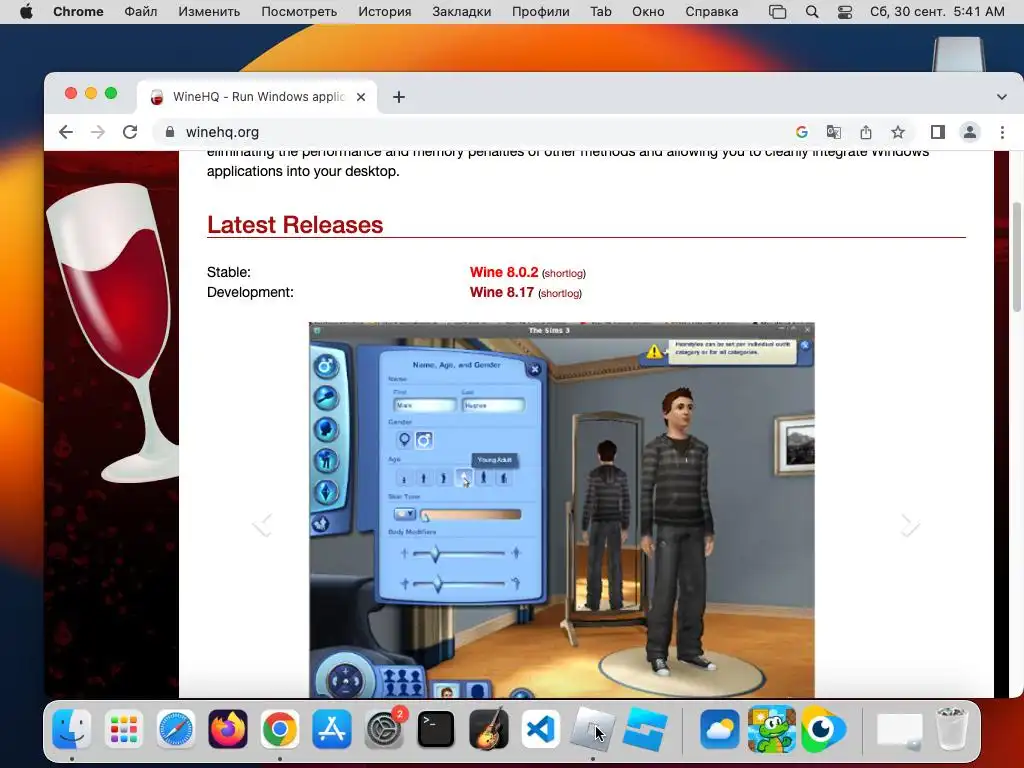The height and width of the screenshot is (768, 1024).
Task: Open Stage Manager icon in menu bar
Action: [777, 12]
